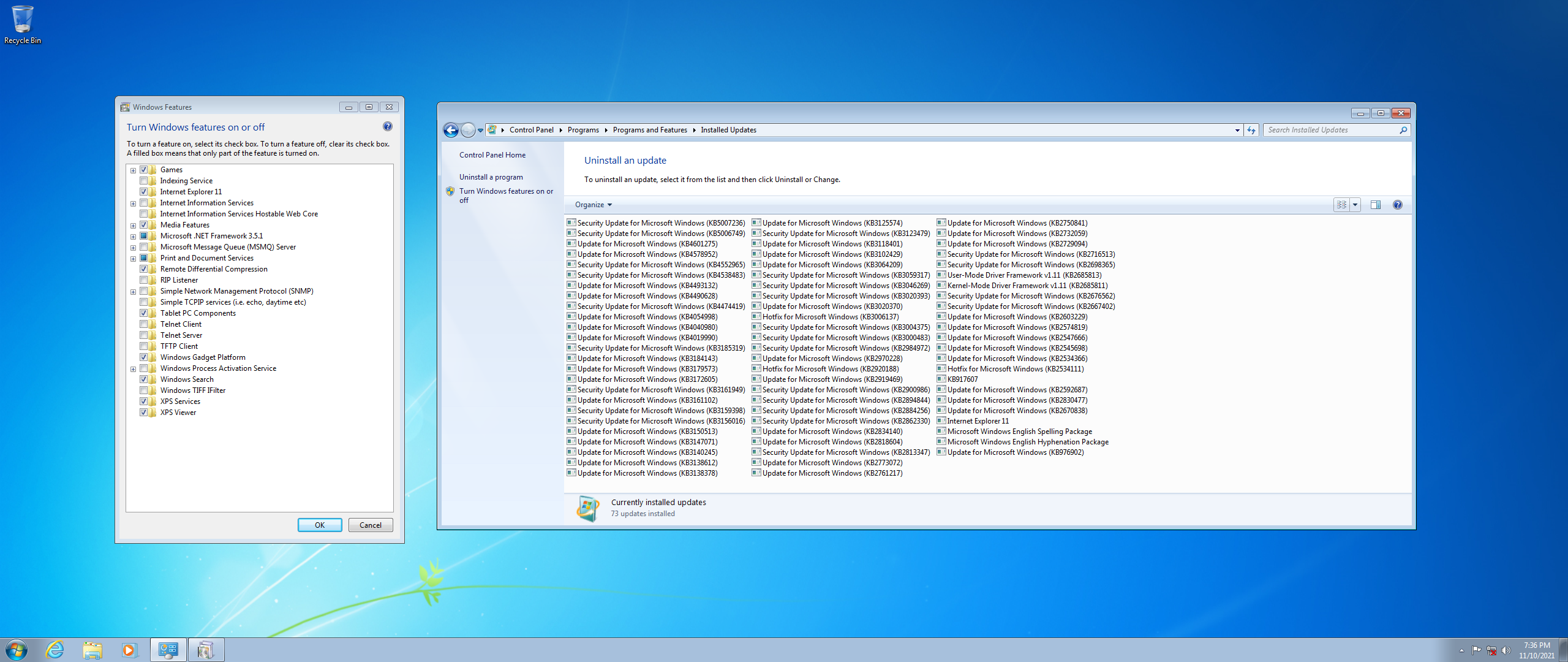The height and width of the screenshot is (662, 1568).
Task: Show hidden tray icons arrow
Action: [1461, 650]
